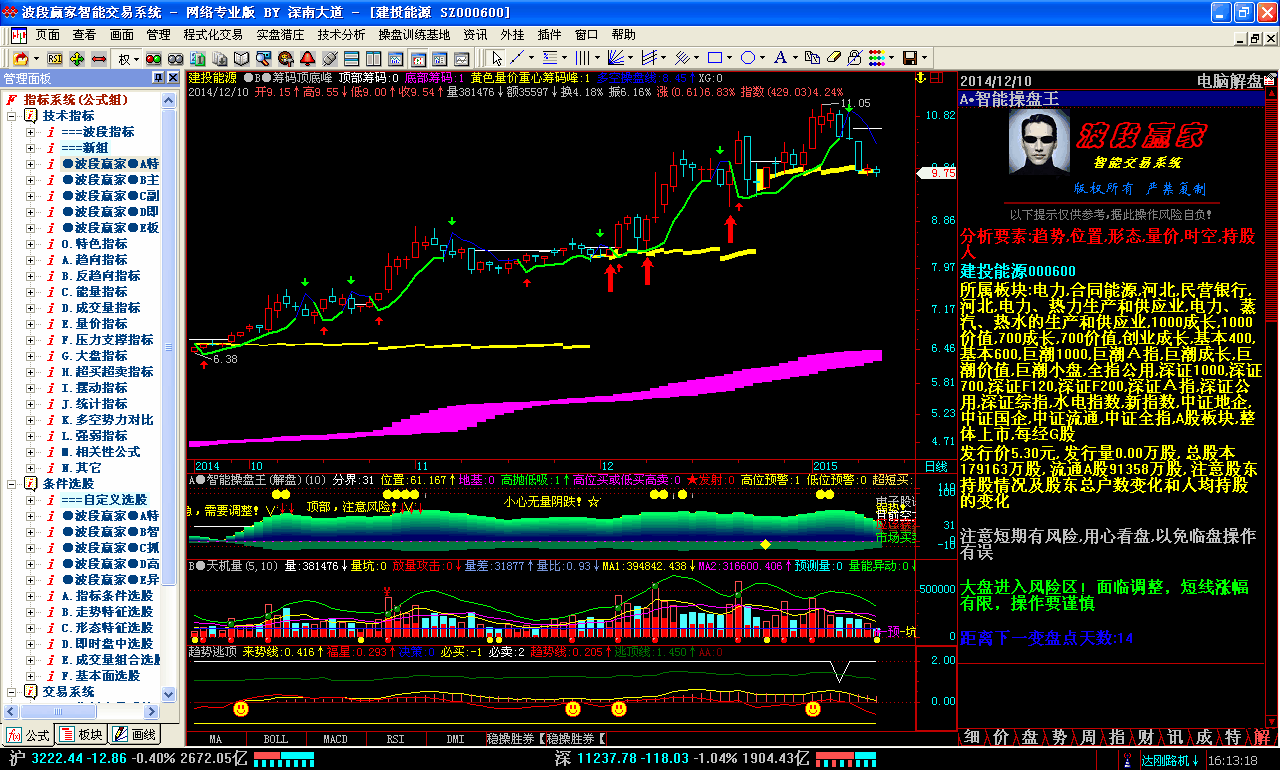The height and width of the screenshot is (770, 1280).
Task: Expand the A.趋向指标 node
Action: (x=31, y=260)
